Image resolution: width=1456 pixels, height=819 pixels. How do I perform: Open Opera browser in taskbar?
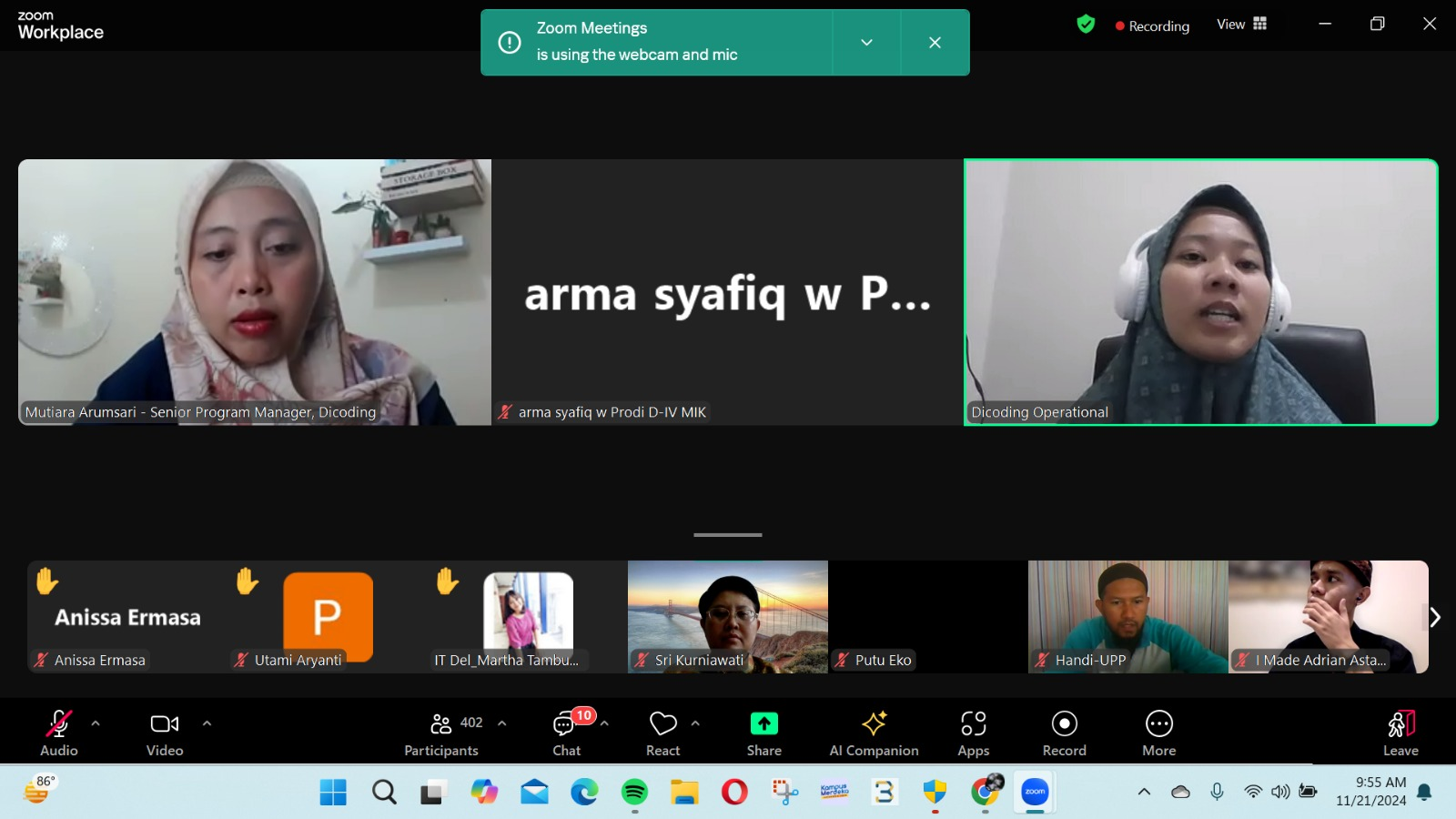pos(734,793)
